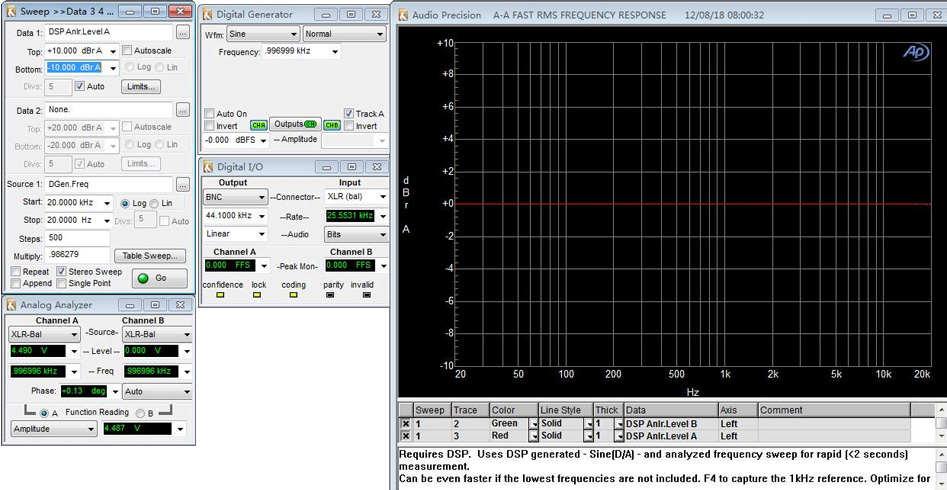This screenshot has width=947, height=490.
Task: Toggle the CHB output indicator
Action: click(332, 125)
